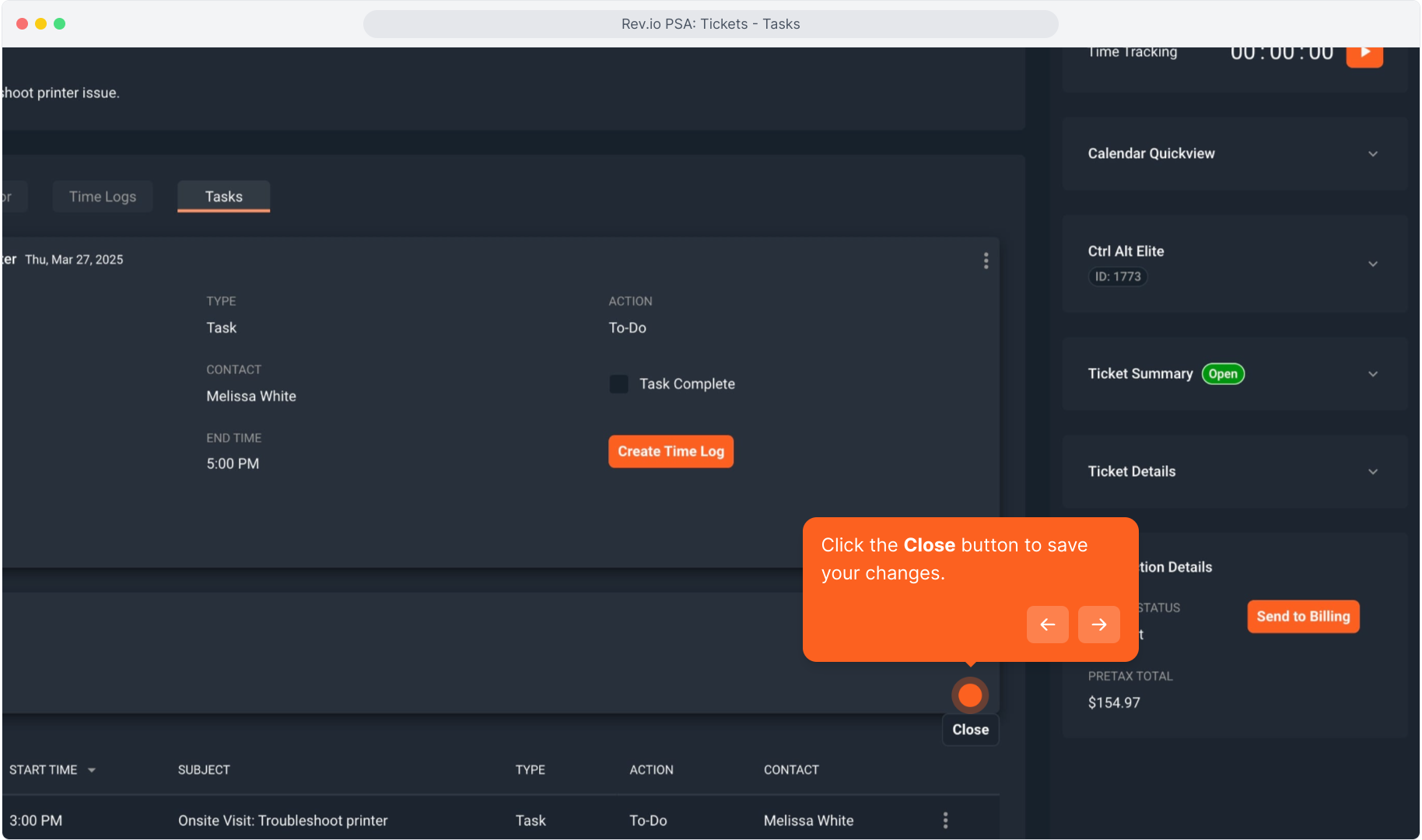Open the task card three-dot menu
Image resolution: width=1422 pixels, height=840 pixels.
pos(986,261)
